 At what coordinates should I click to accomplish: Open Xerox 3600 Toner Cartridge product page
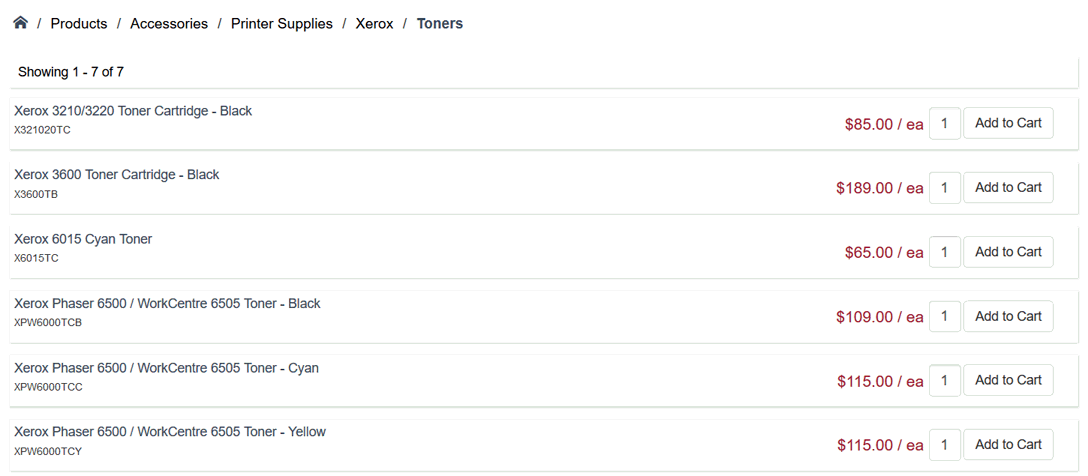tap(117, 175)
